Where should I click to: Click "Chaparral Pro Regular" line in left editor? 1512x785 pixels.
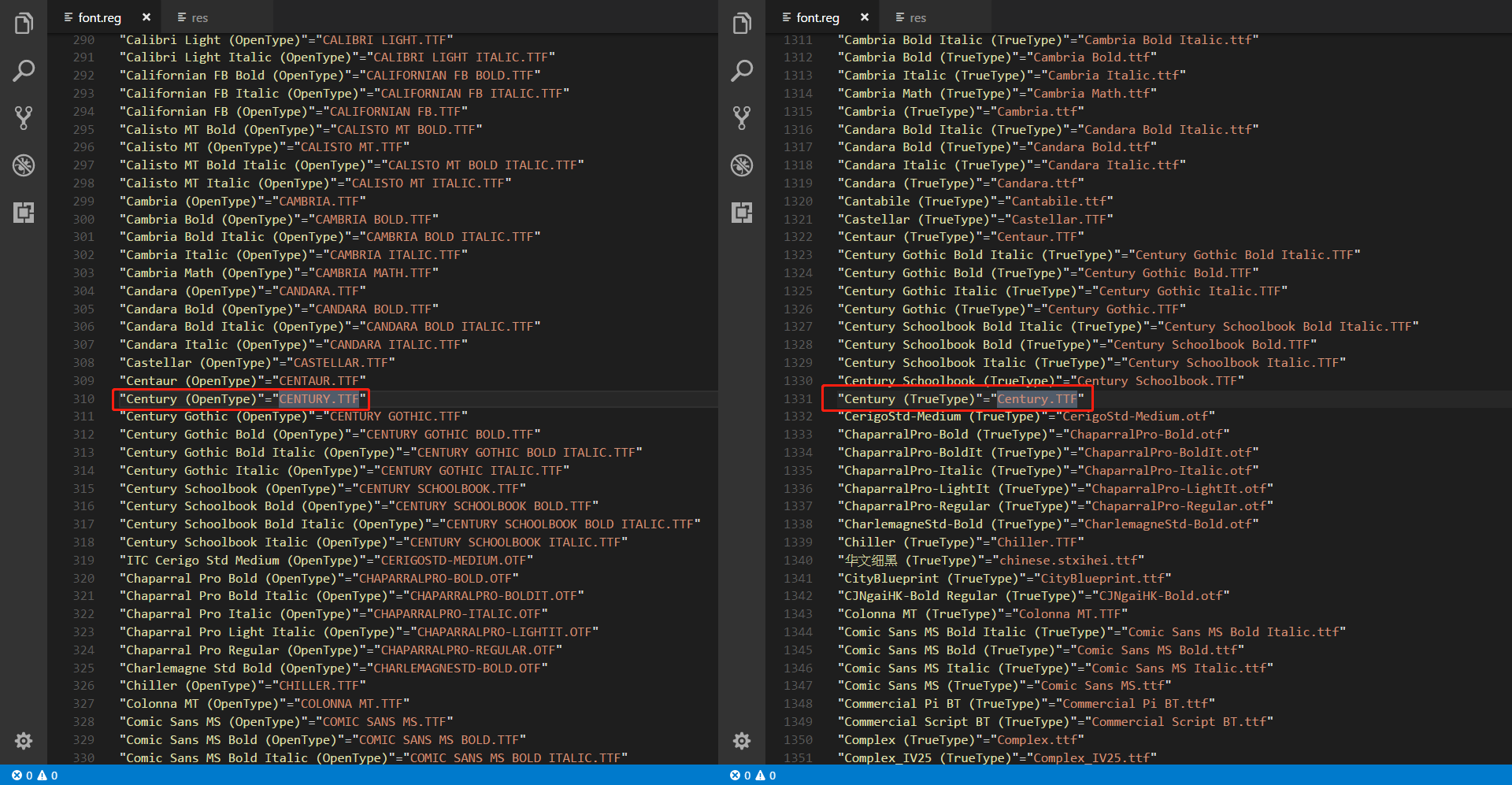[x=341, y=650]
